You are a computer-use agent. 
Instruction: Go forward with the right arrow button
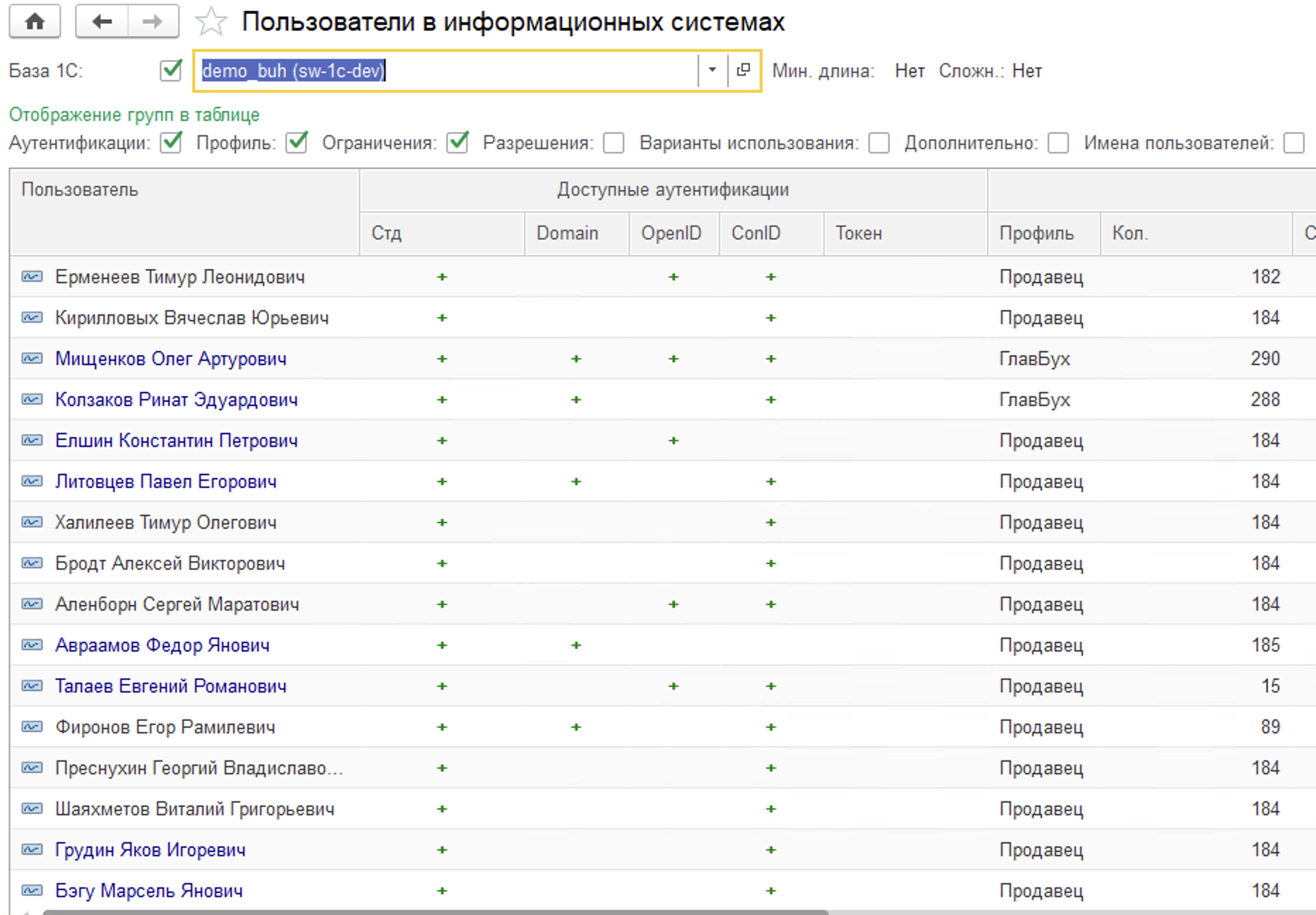(152, 22)
